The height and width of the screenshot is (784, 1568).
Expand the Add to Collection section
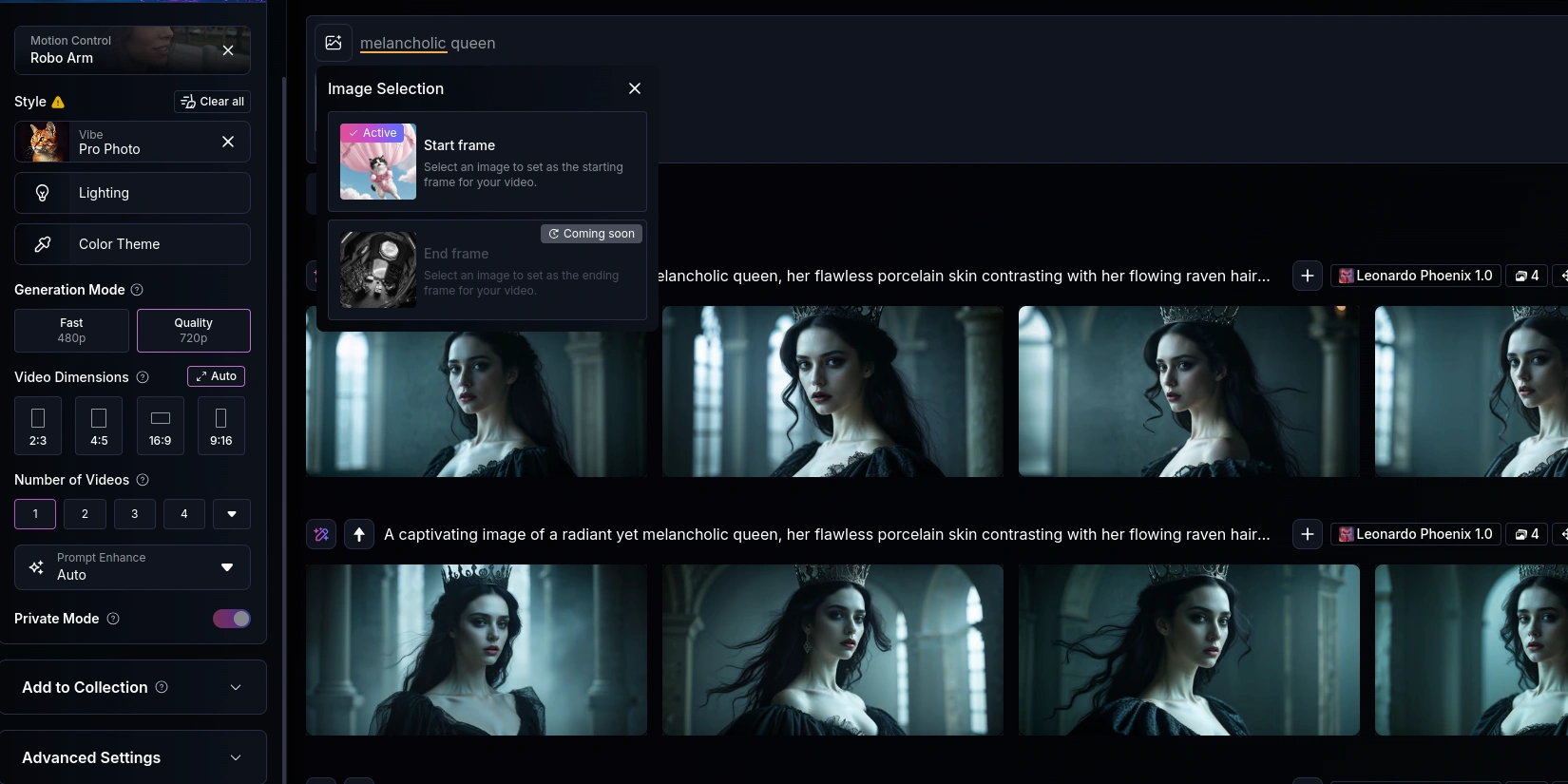pyautogui.click(x=133, y=687)
